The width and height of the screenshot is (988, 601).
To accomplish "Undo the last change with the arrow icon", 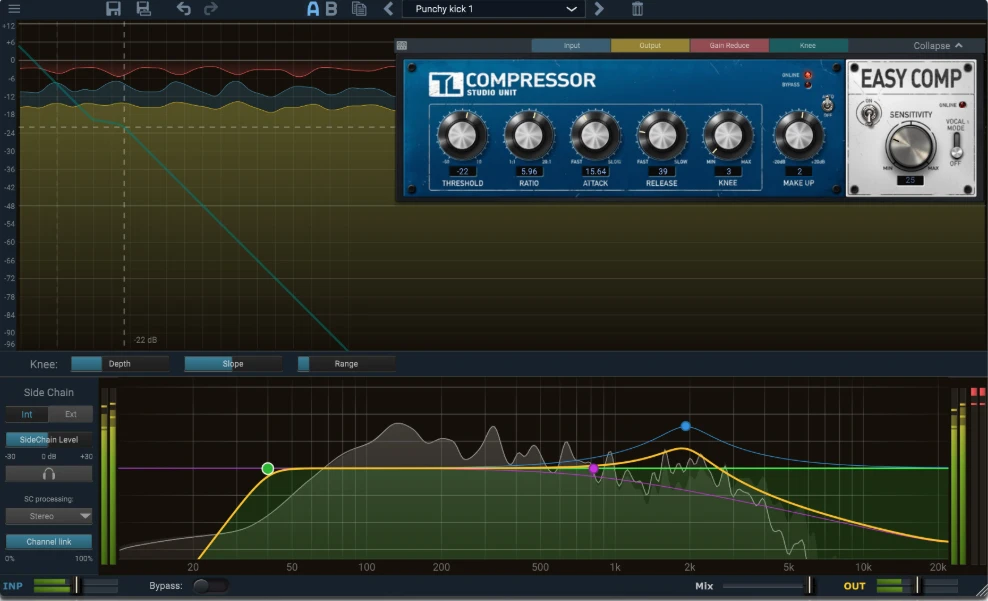I will [183, 9].
